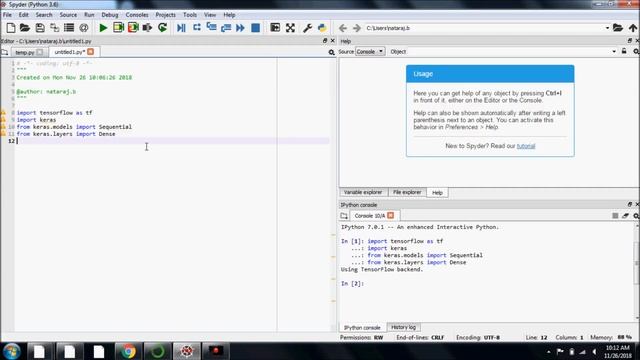Open PYTHONPATH manager python icon
640x360 pixels.
pyautogui.click(x=322, y=28)
